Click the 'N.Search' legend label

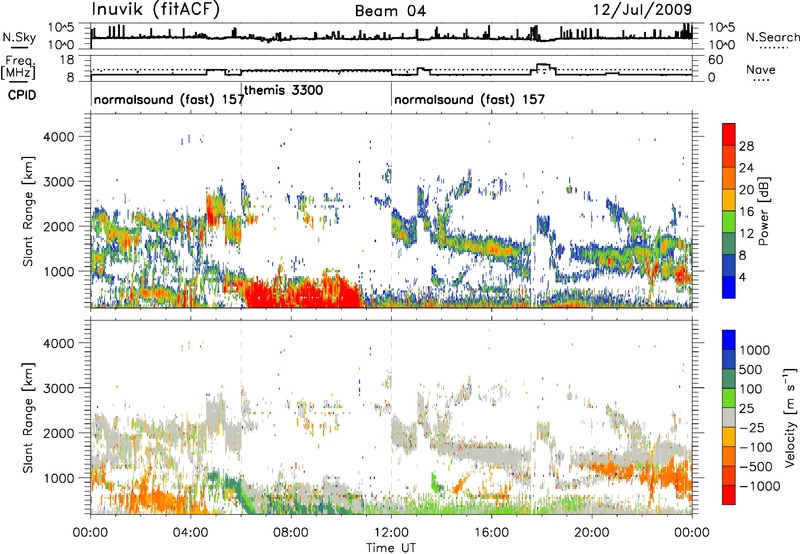pos(772,37)
